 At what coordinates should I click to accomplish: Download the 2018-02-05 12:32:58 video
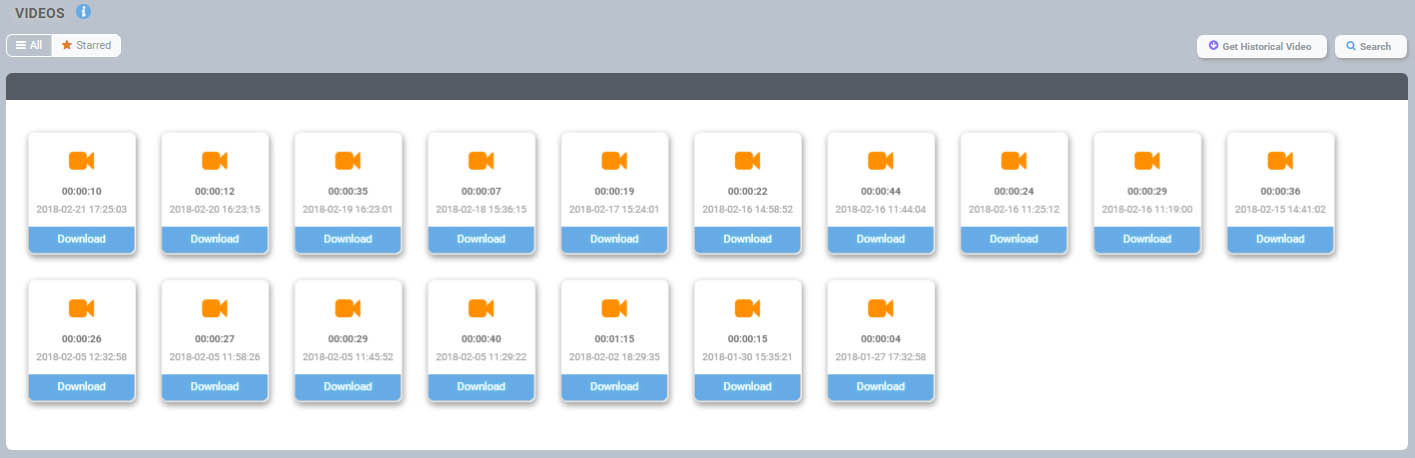(x=82, y=387)
